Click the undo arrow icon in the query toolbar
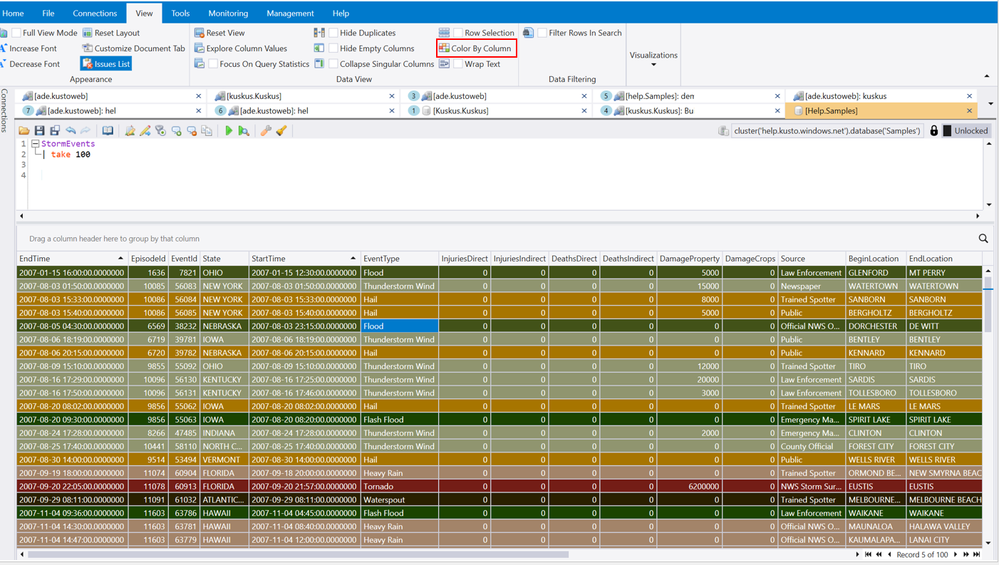The height and width of the screenshot is (565, 999). [71, 131]
